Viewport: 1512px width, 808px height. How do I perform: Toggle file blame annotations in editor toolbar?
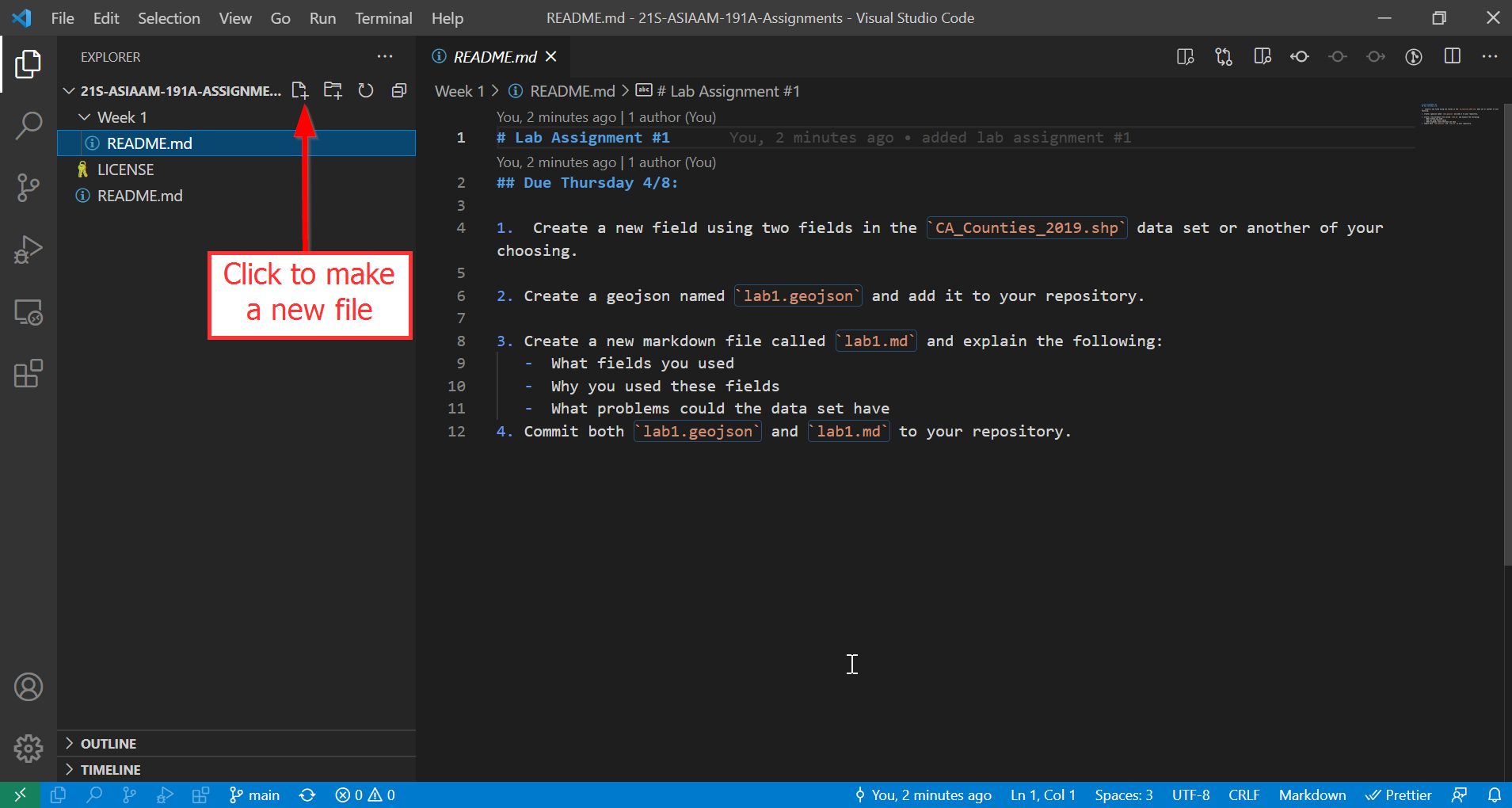(x=1414, y=57)
